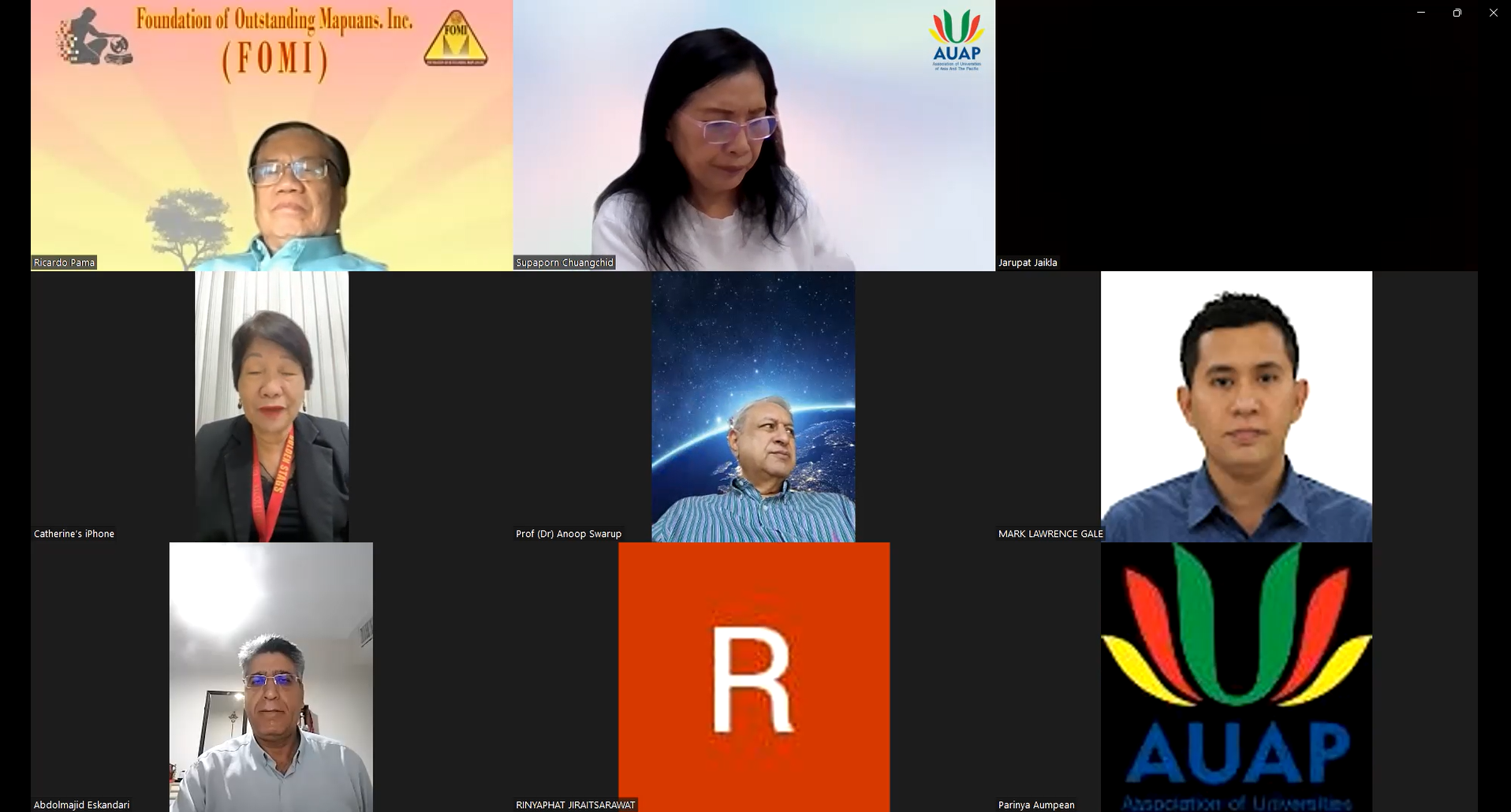The height and width of the screenshot is (812, 1511).
Task: Click the Ricardo Pama name label
Action: [x=64, y=263]
